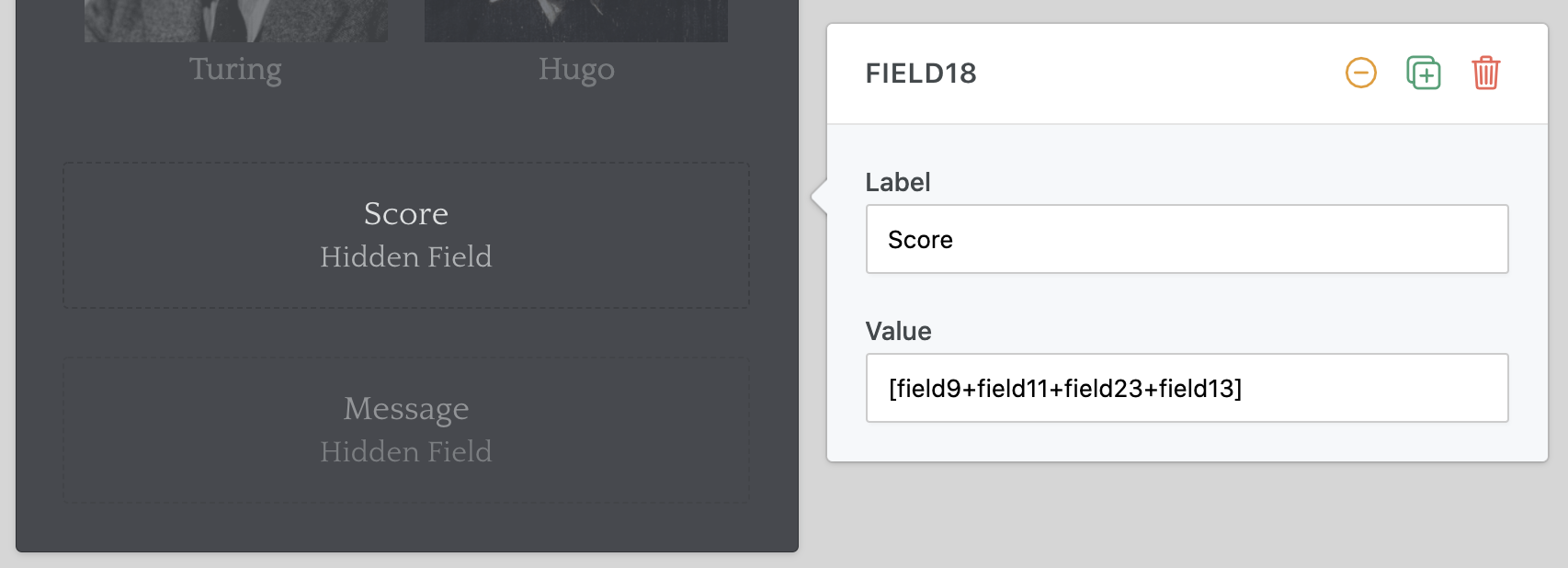Screen dimensions: 1568x568
Task: Click the Turing caption text
Action: pyautogui.click(x=235, y=69)
